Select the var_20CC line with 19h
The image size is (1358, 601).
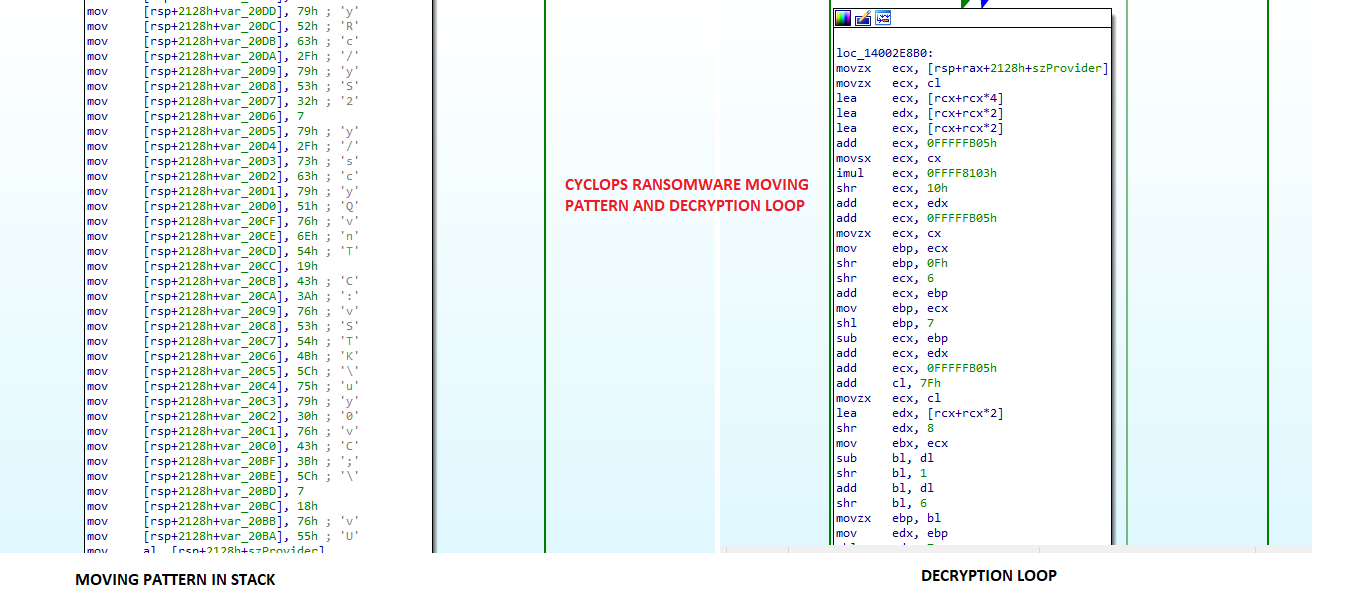(x=202, y=266)
